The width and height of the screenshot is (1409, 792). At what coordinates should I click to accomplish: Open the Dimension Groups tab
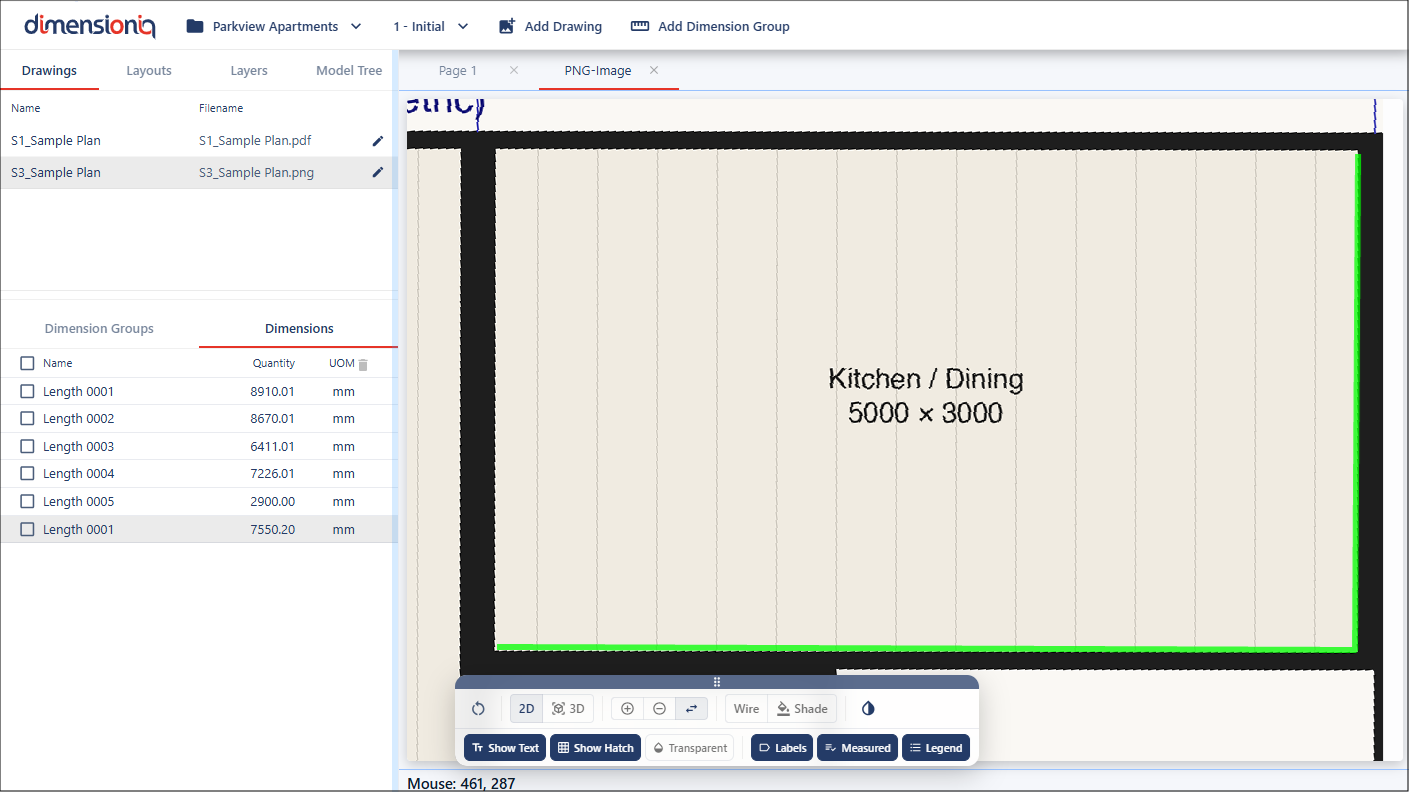[99, 329]
